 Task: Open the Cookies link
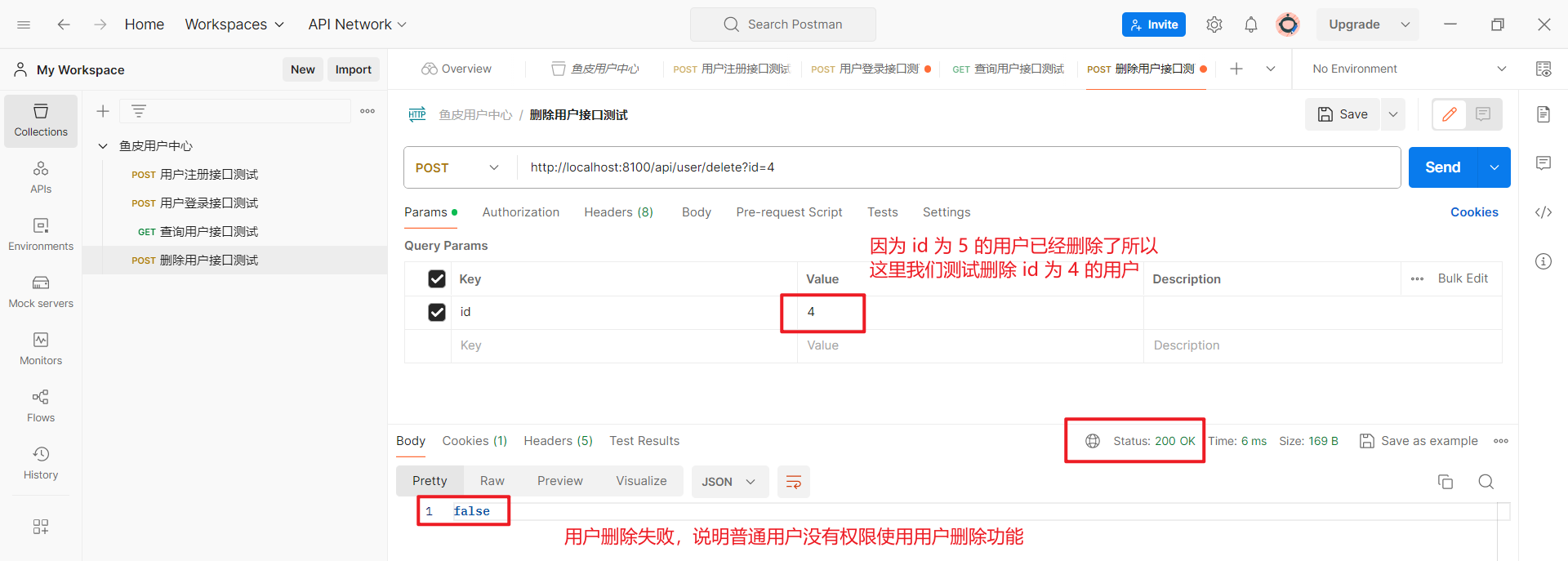[x=1473, y=212]
